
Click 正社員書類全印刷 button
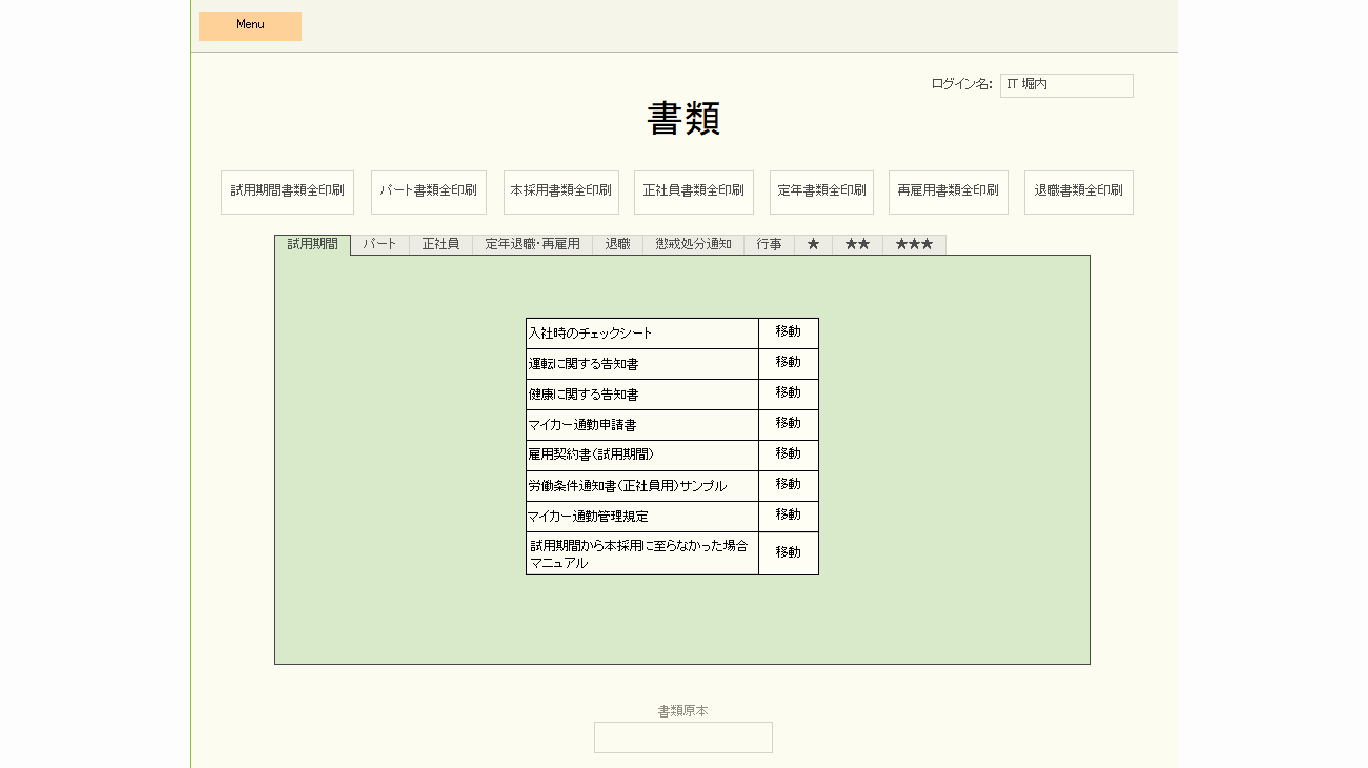(x=694, y=192)
